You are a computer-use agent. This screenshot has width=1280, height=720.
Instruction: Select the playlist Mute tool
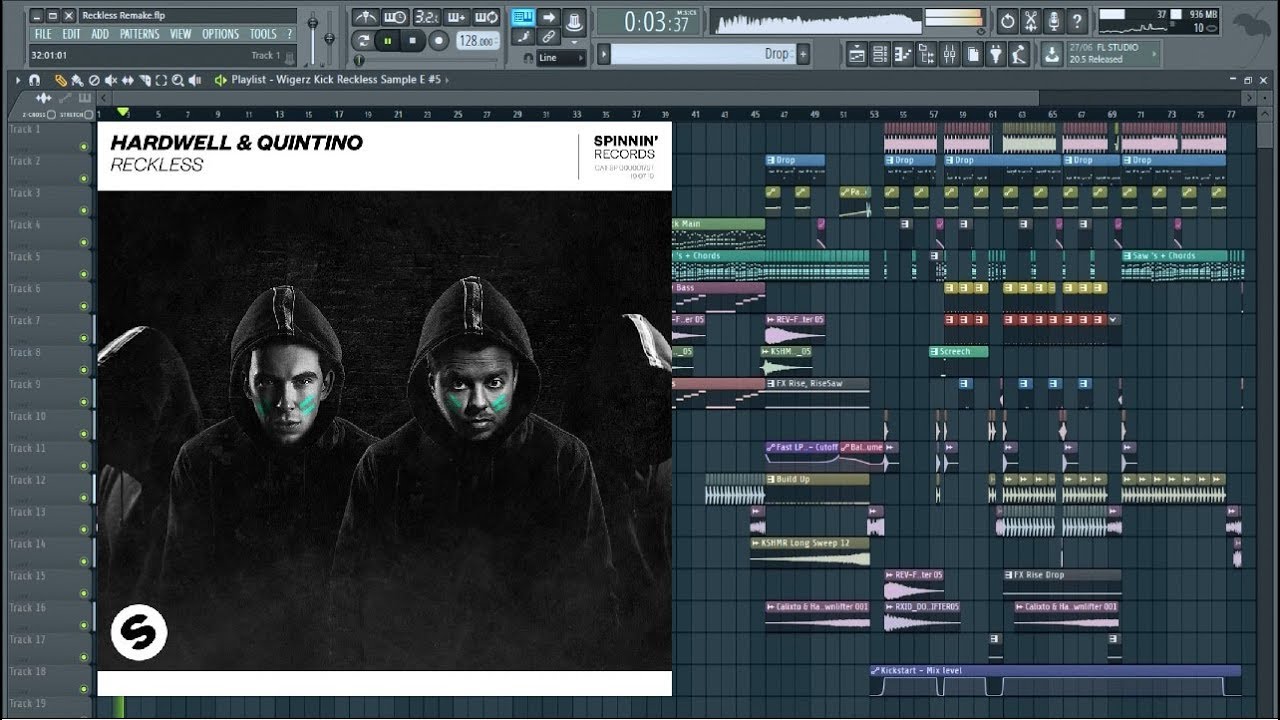click(x=111, y=80)
